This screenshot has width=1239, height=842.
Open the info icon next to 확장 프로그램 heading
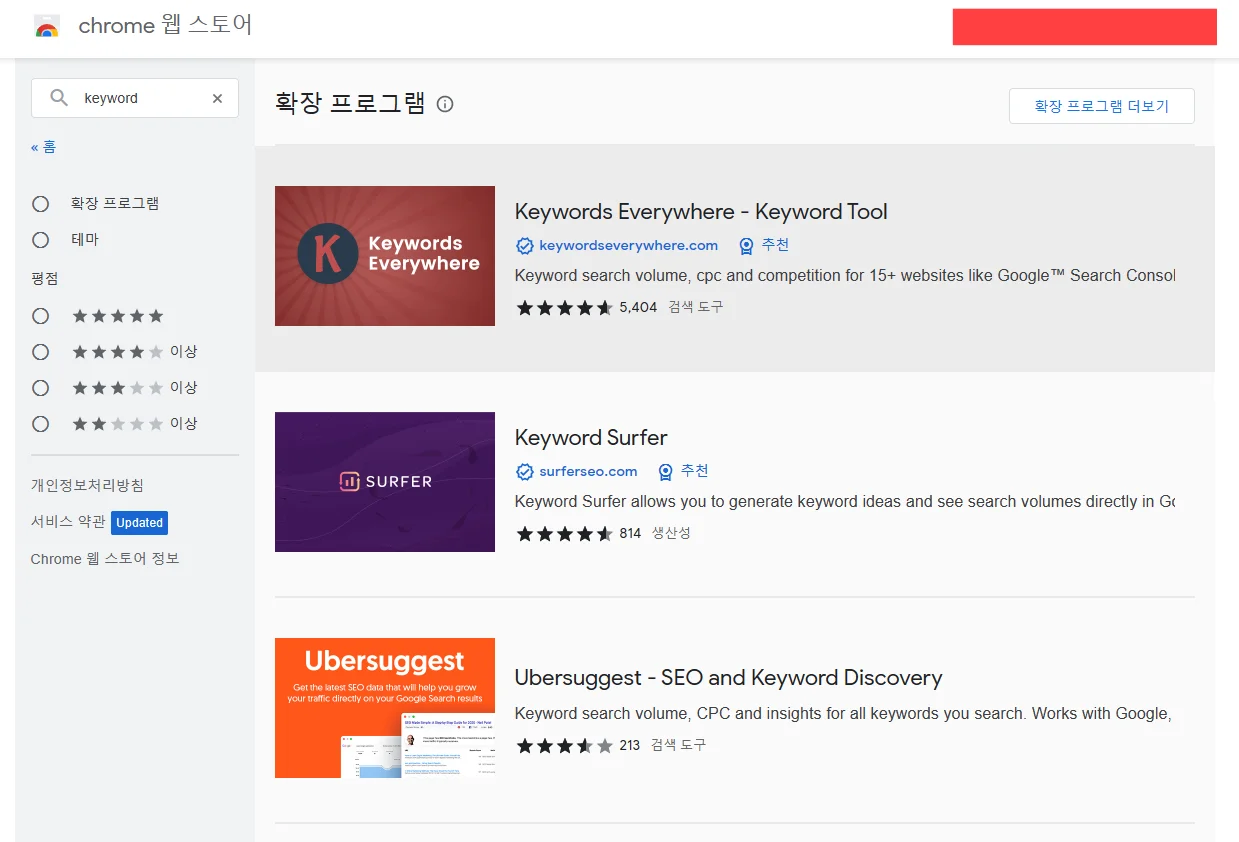tap(445, 104)
